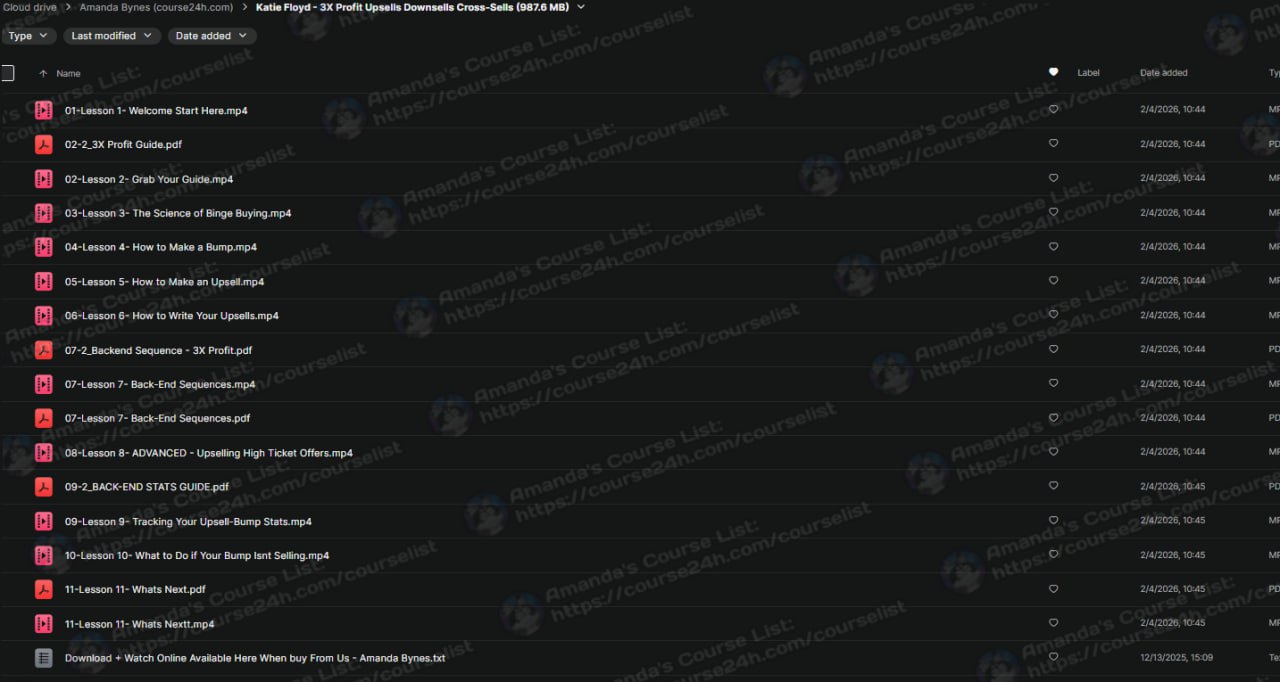
Task: Click the PDF icon of 07-2_Backend Sequence - 3X Profit.pdf
Action: [43, 350]
